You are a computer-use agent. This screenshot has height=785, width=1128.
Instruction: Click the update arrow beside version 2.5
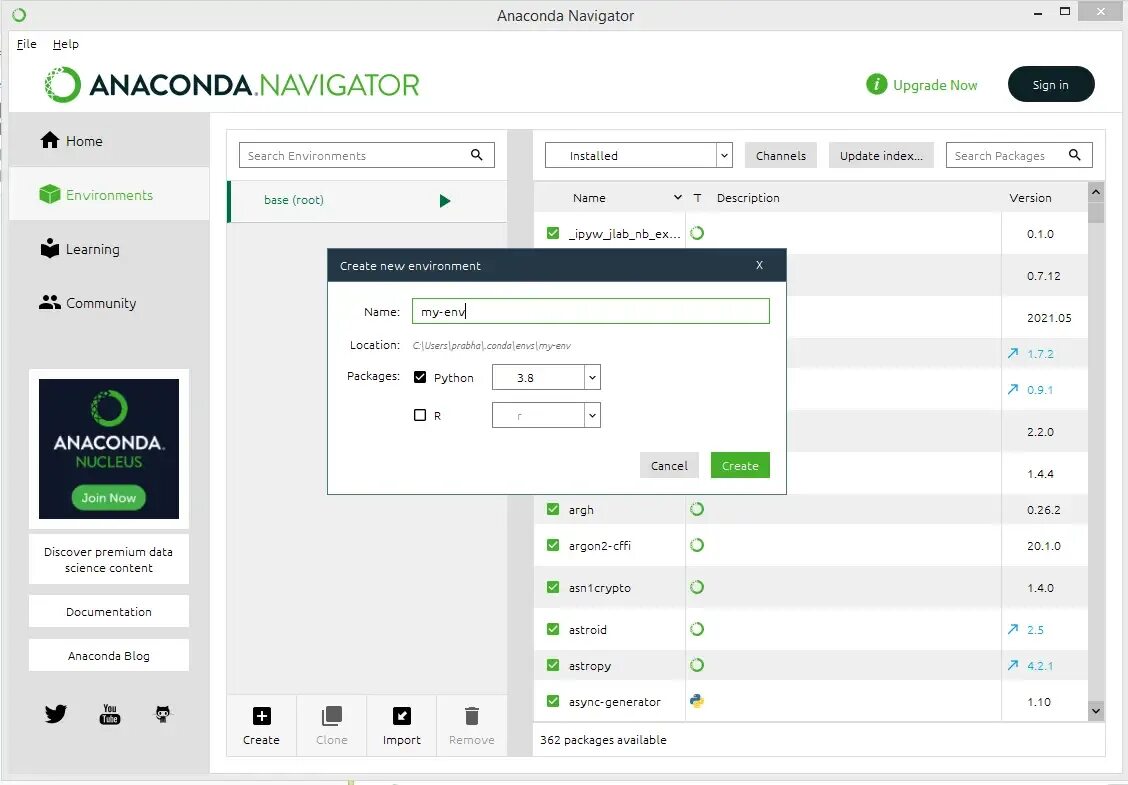point(1013,630)
